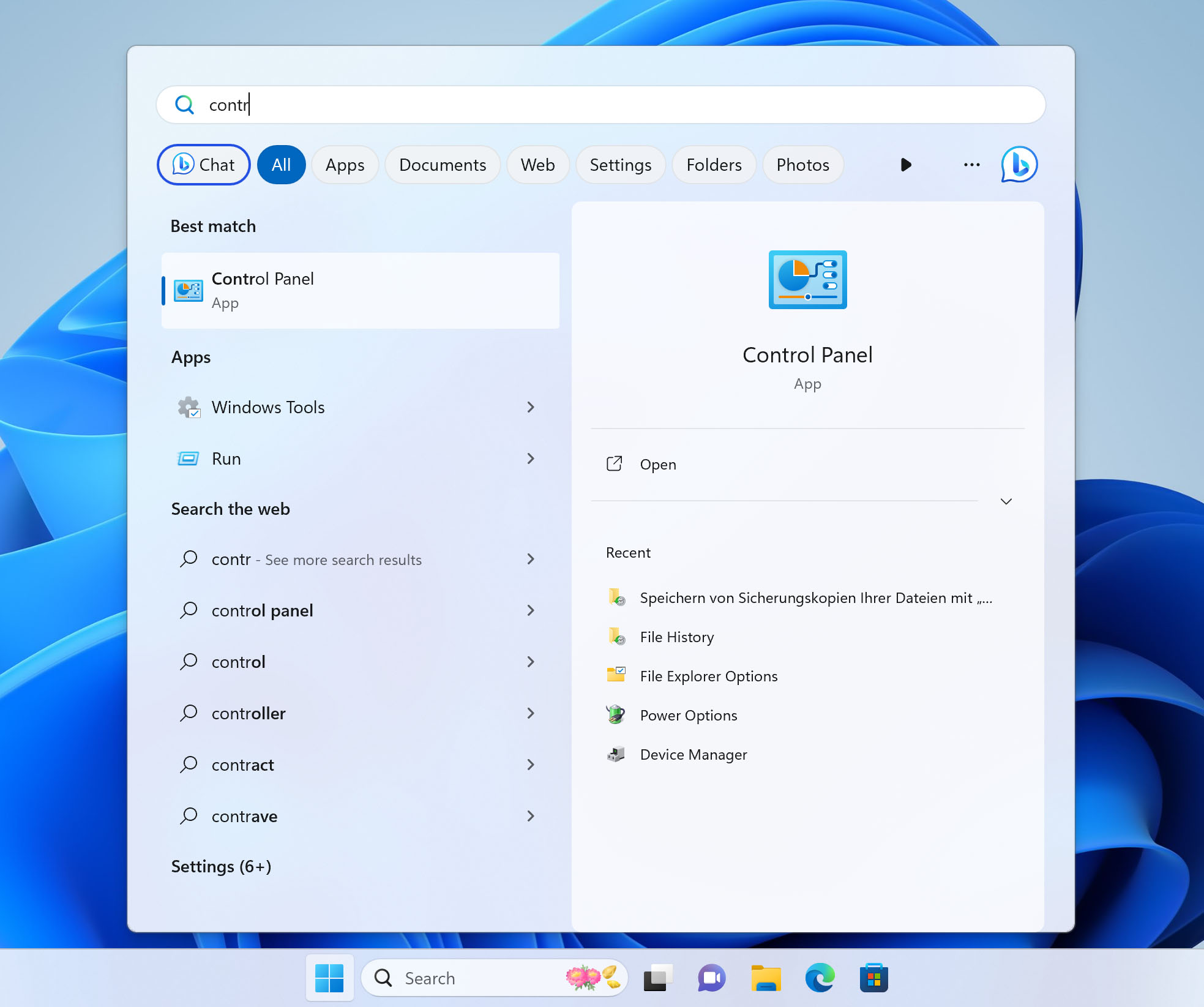
Task: Click 'control panel' web suggestion text
Action: click(262, 610)
